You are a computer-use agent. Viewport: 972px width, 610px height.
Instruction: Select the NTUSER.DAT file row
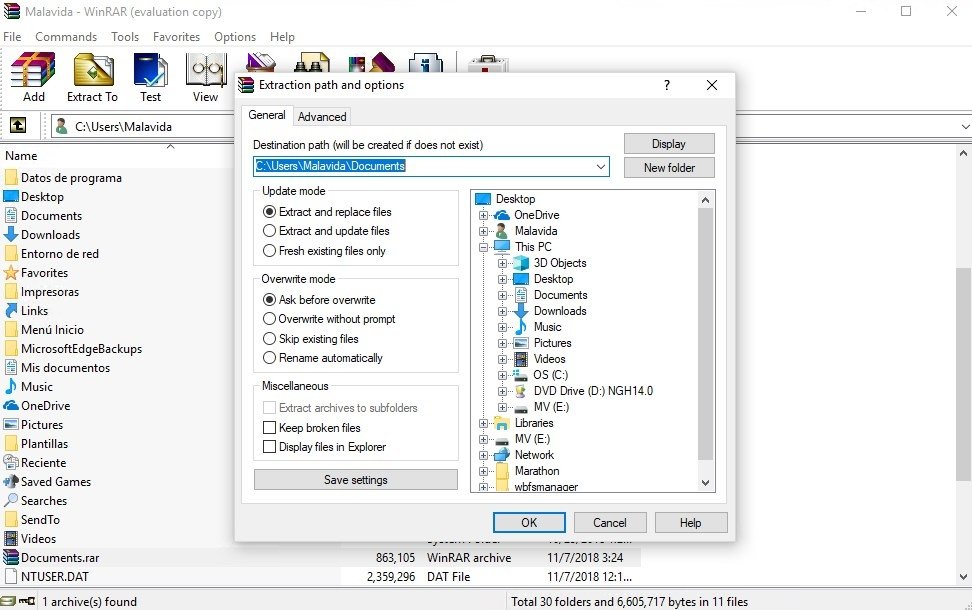click(x=320, y=577)
